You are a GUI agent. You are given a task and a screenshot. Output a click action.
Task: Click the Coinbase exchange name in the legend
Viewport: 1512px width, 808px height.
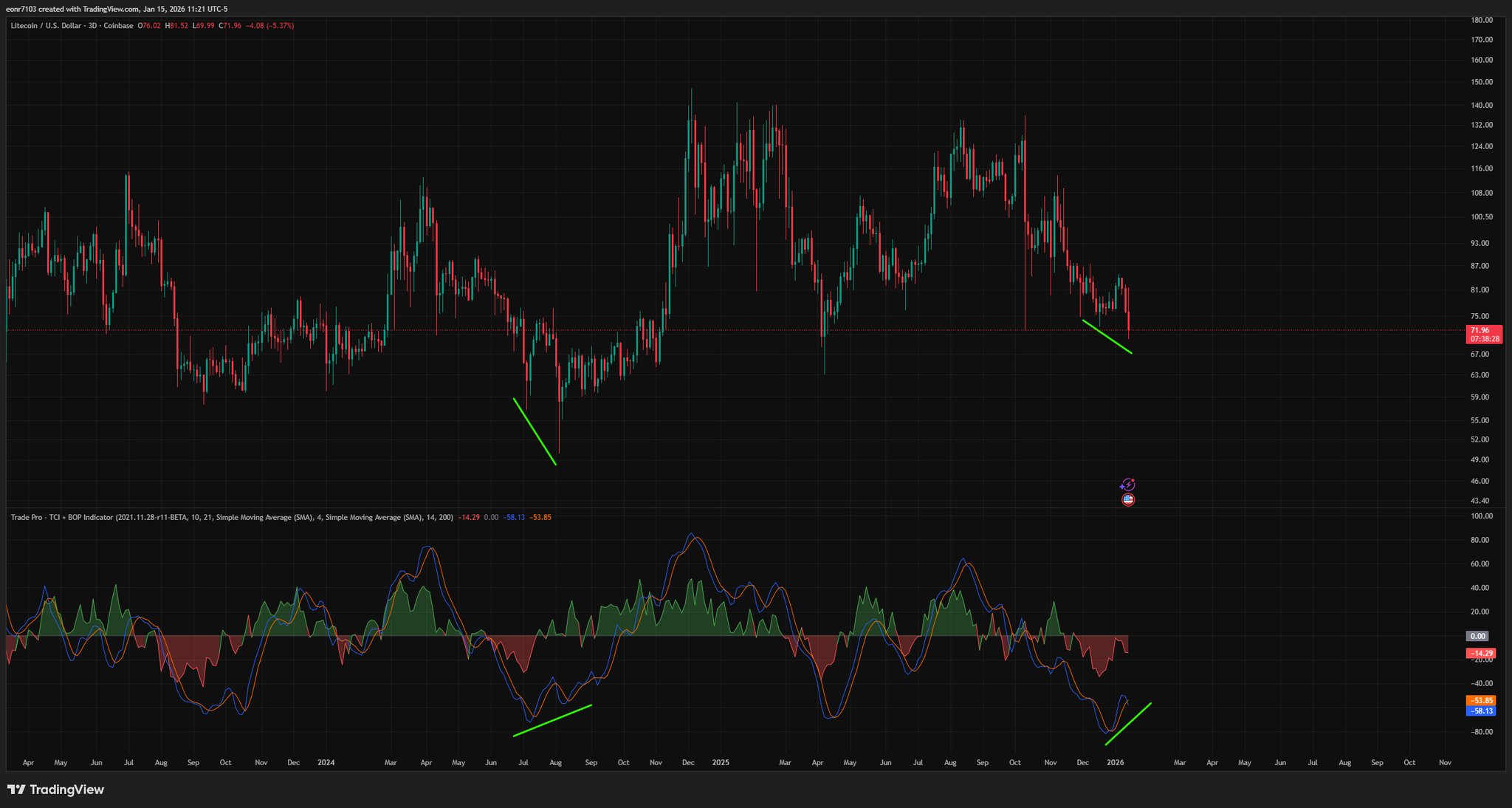click(x=118, y=26)
